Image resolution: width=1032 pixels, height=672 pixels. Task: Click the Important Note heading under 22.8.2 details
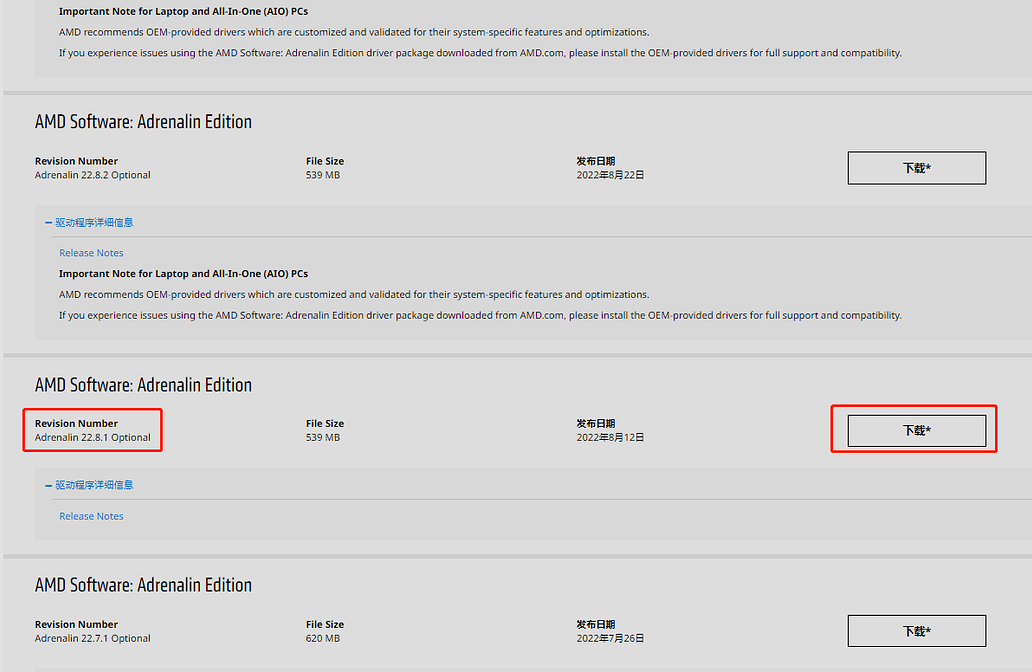click(x=183, y=273)
